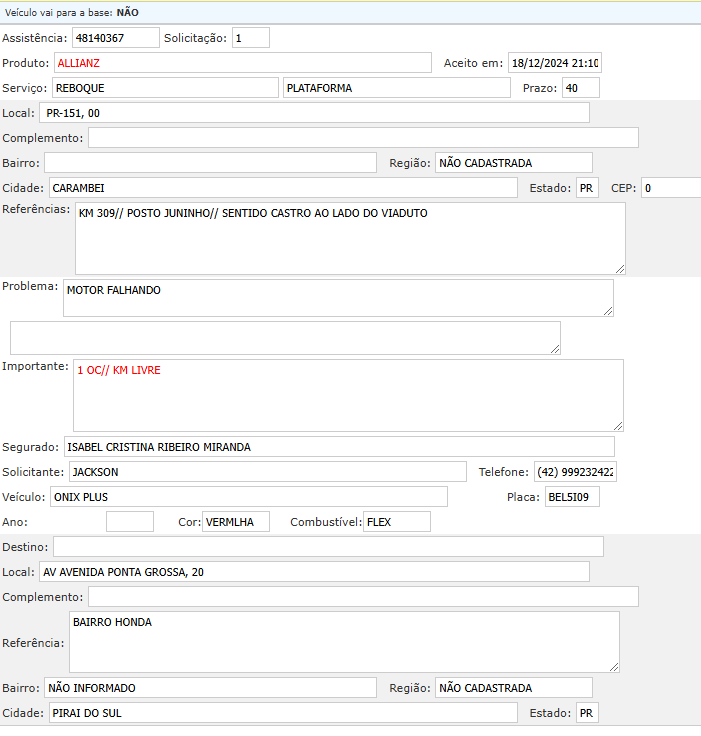Click destination Bairro field NÃO INFORMADO
Viewport: 701px width, 736px height.
tap(210, 688)
